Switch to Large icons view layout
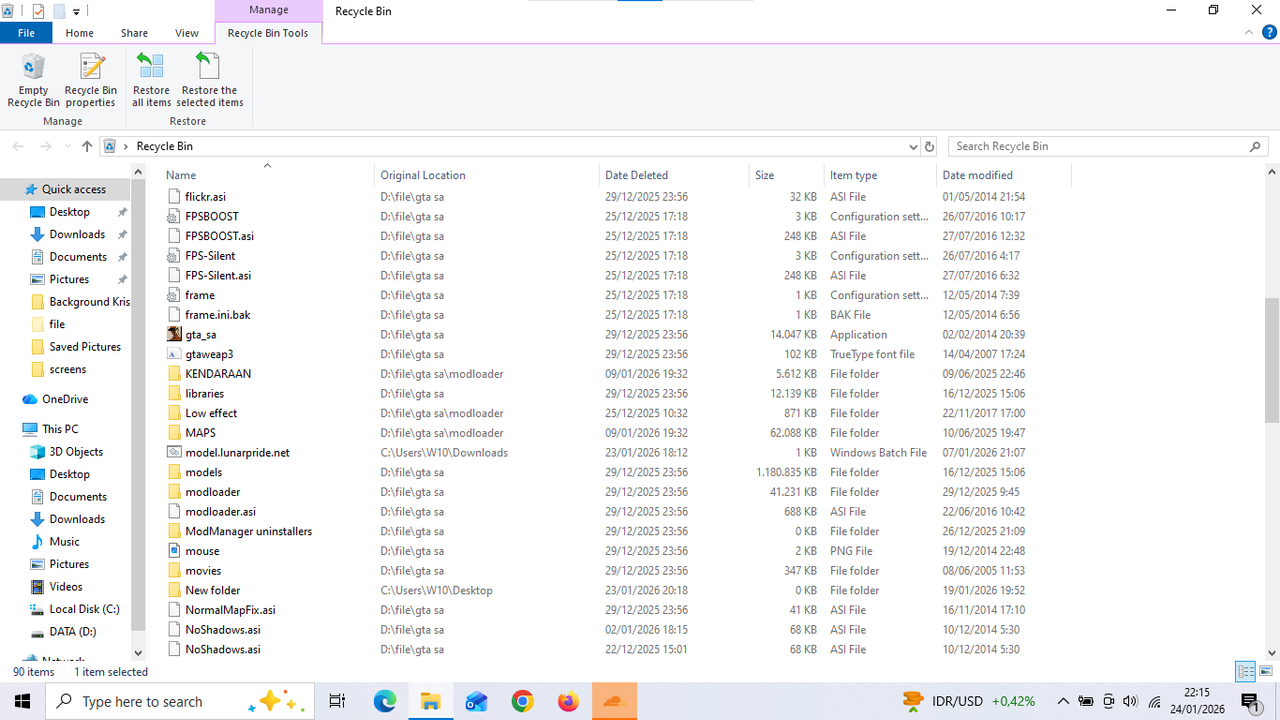 (x=1267, y=672)
